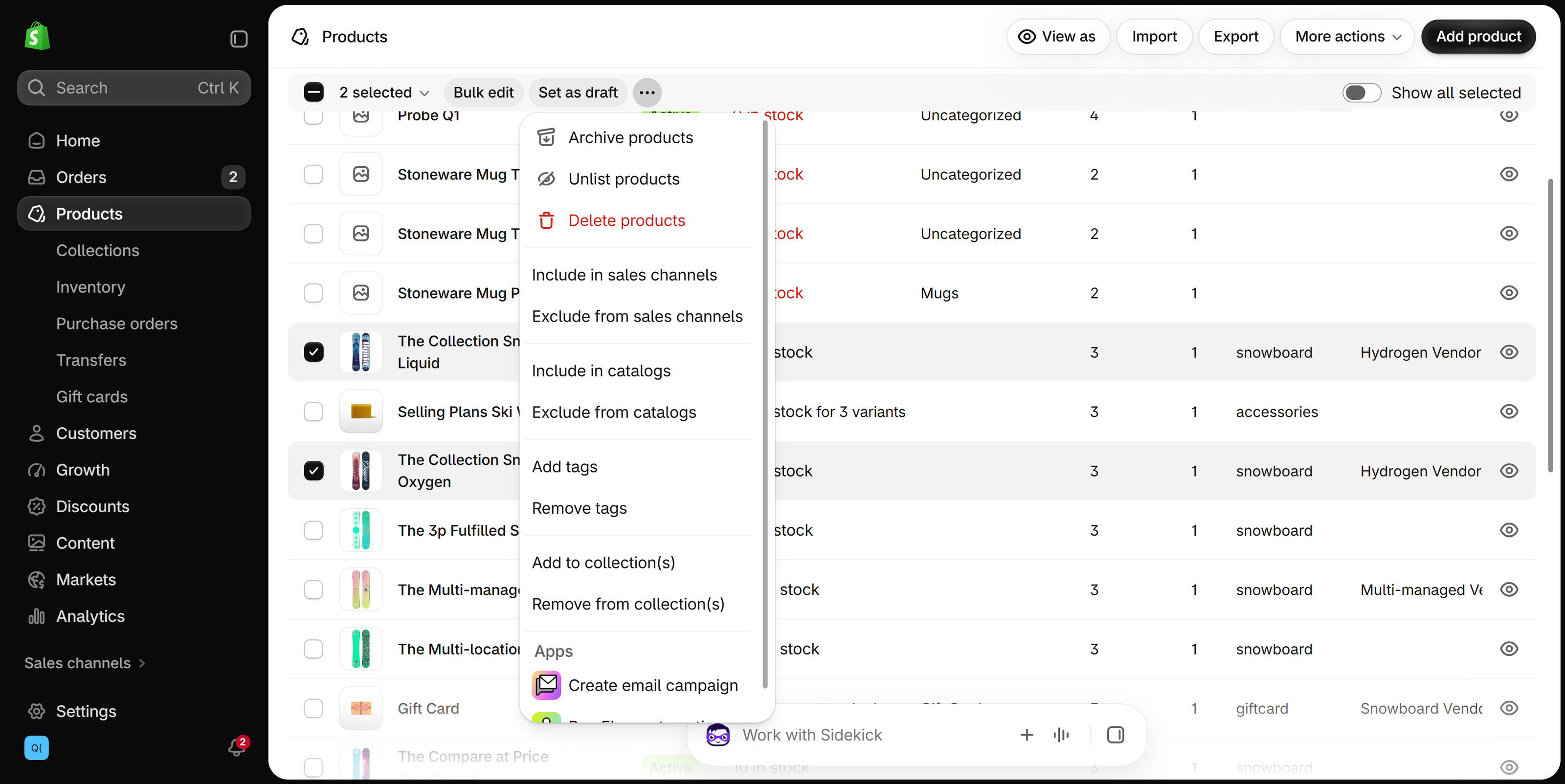Click the Sidekick avatar icon
This screenshot has width=1565, height=784.
(x=718, y=735)
